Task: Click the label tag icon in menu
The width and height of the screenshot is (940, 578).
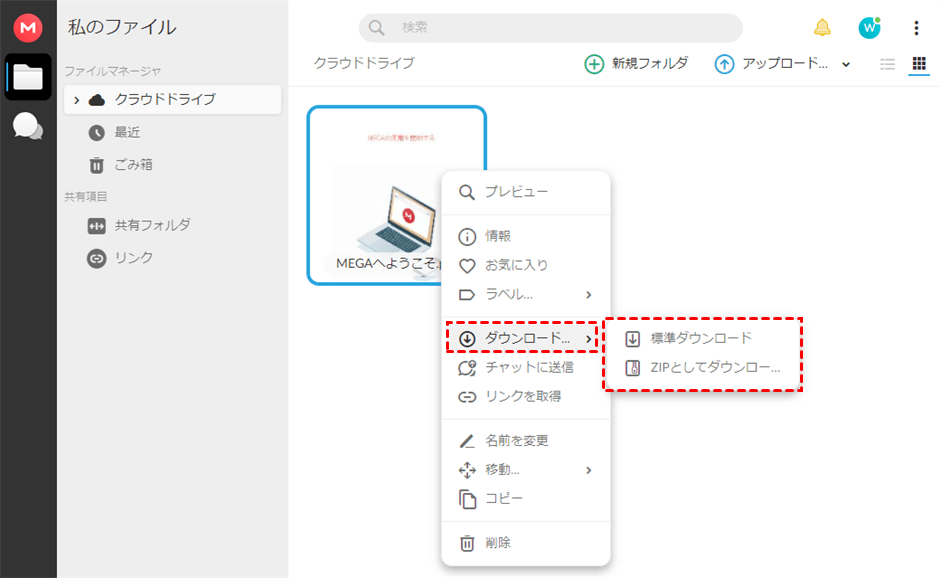Action: [x=466, y=295]
